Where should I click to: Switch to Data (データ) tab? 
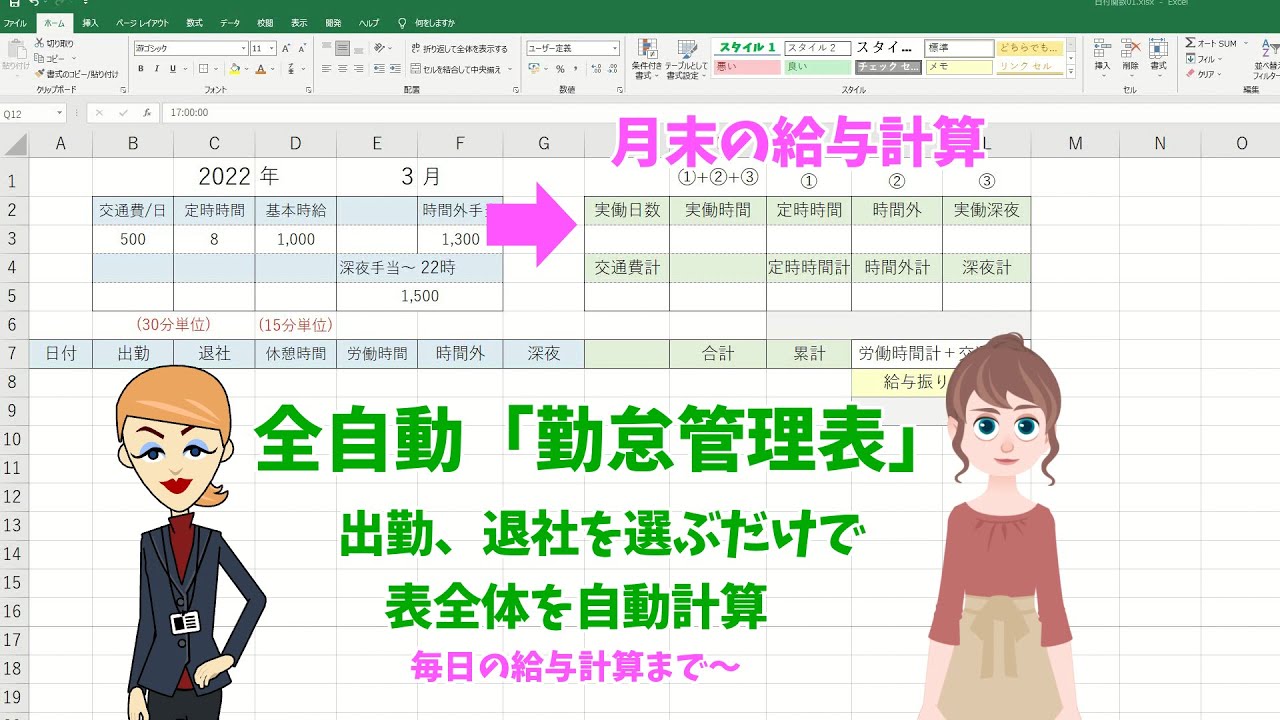tap(230, 22)
